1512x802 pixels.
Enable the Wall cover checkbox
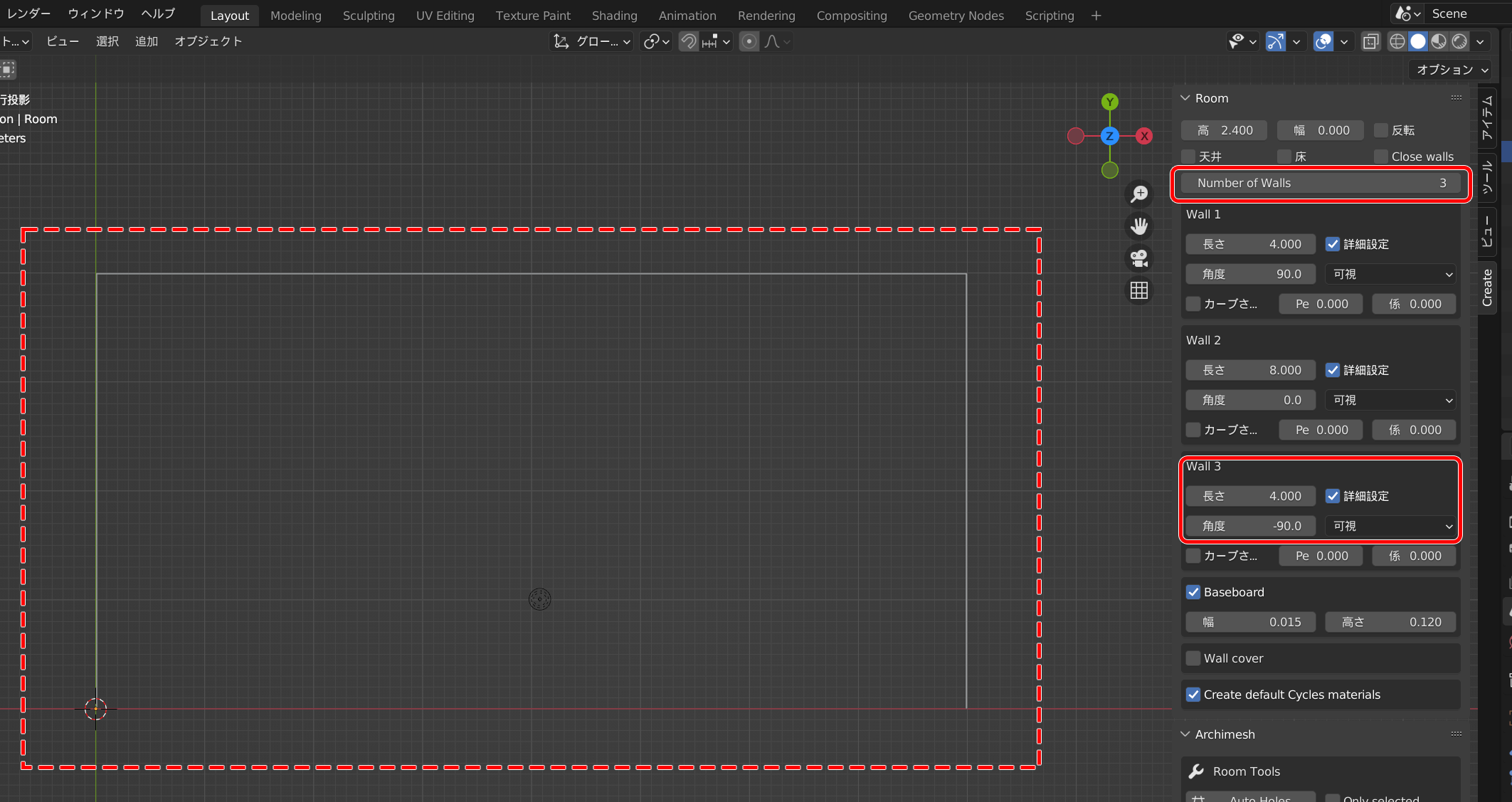tap(1193, 658)
